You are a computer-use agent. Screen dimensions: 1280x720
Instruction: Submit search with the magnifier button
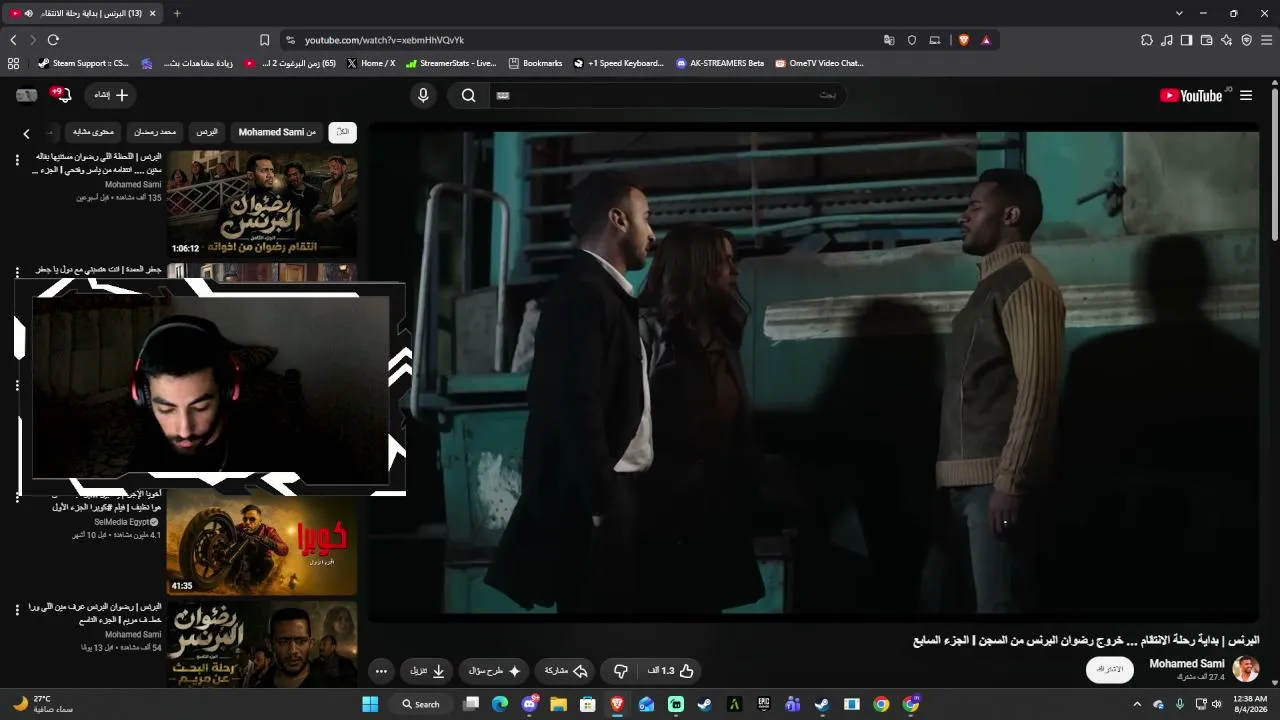pos(468,96)
